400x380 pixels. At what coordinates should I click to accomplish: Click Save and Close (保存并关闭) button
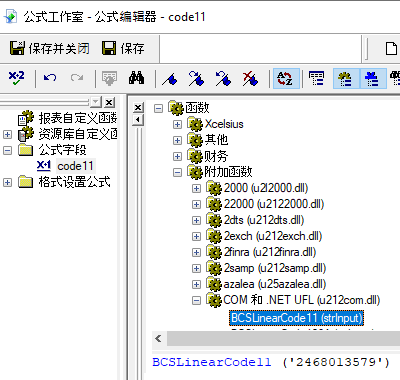(49, 49)
